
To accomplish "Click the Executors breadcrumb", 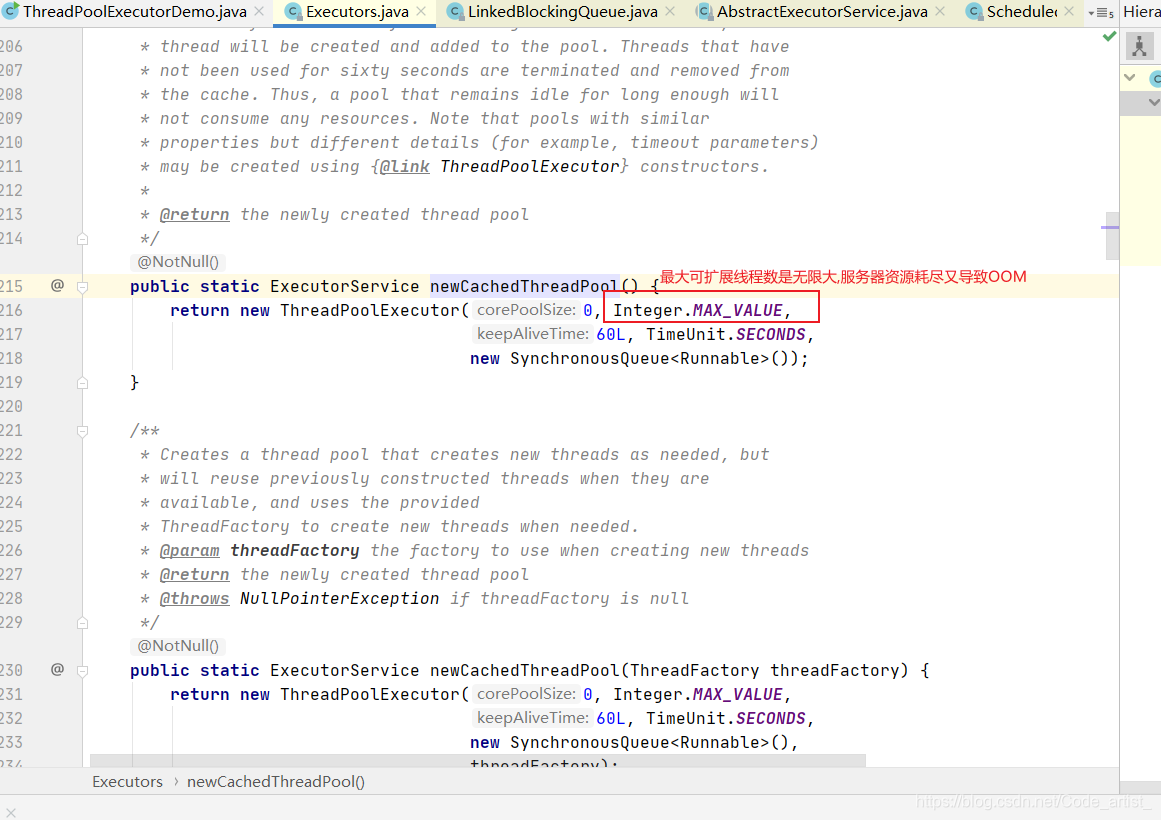I will pos(127,781).
